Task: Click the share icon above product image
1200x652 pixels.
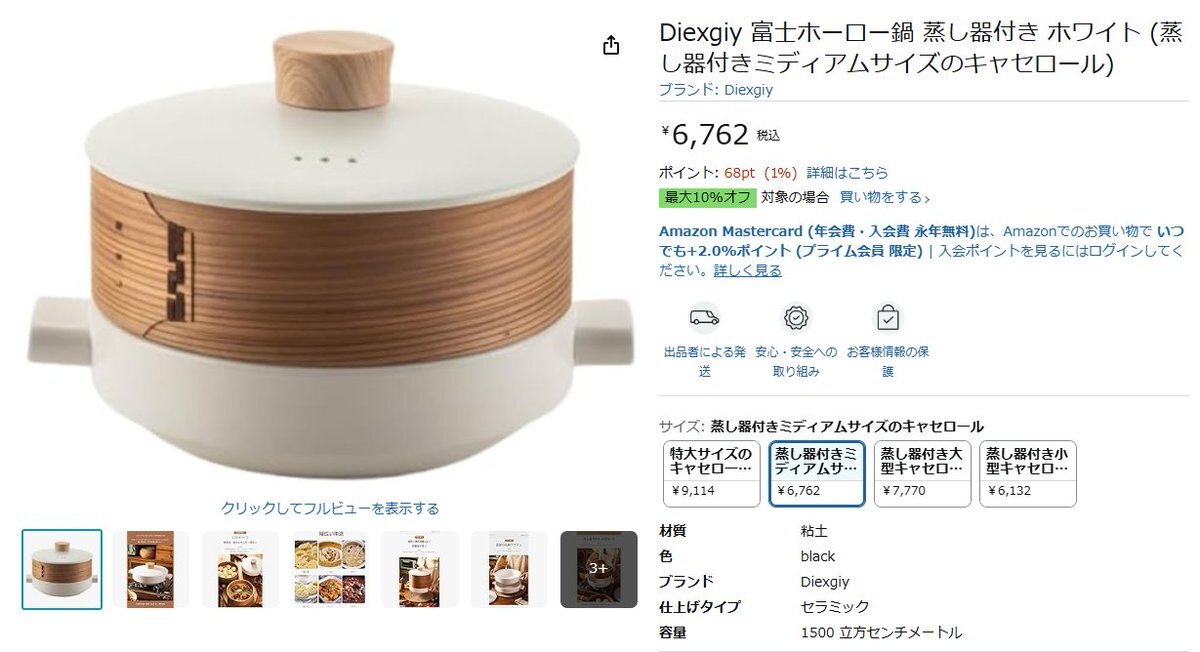Action: coord(611,45)
